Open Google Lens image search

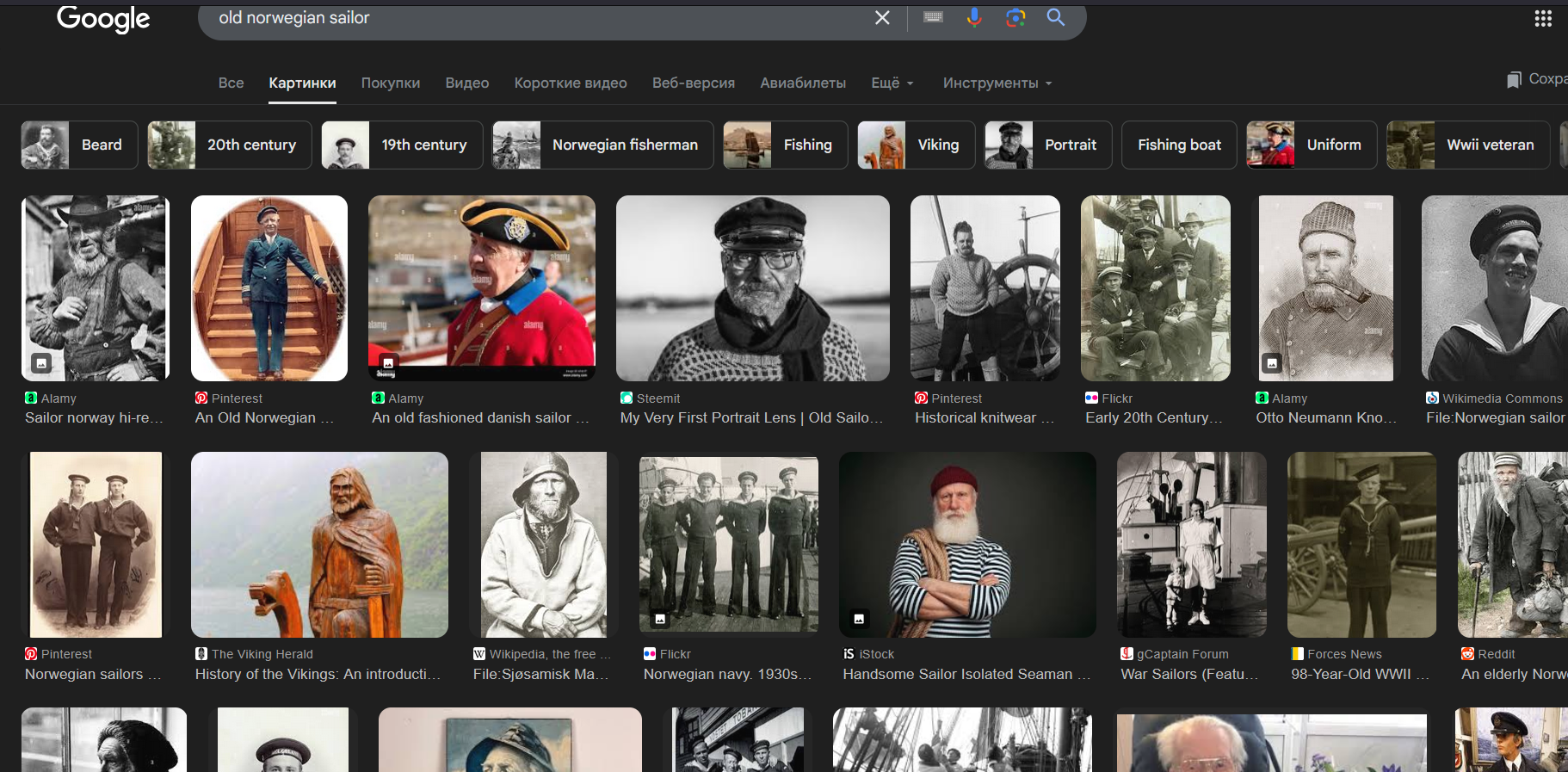pos(1015,18)
